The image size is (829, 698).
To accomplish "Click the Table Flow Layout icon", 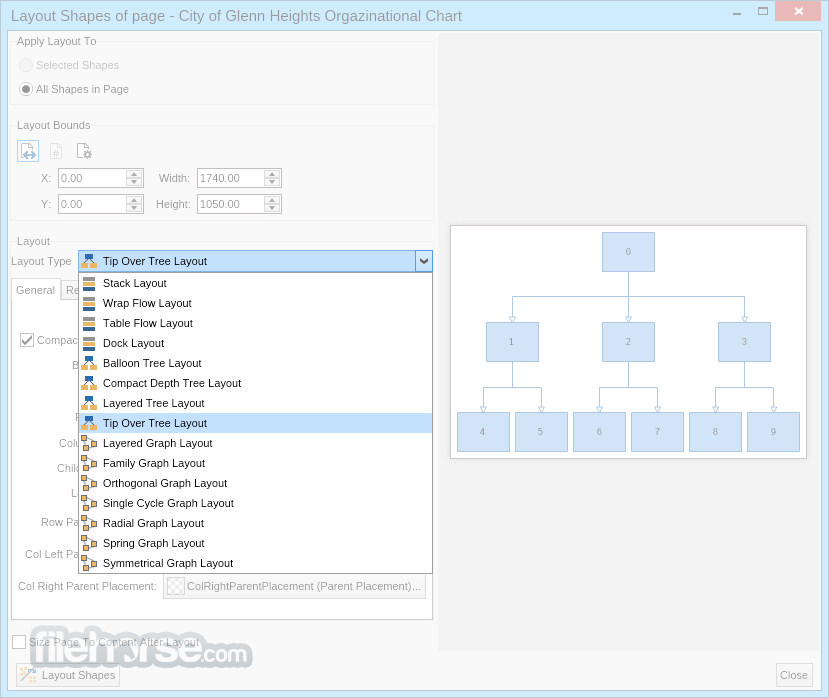I will click(x=89, y=324).
